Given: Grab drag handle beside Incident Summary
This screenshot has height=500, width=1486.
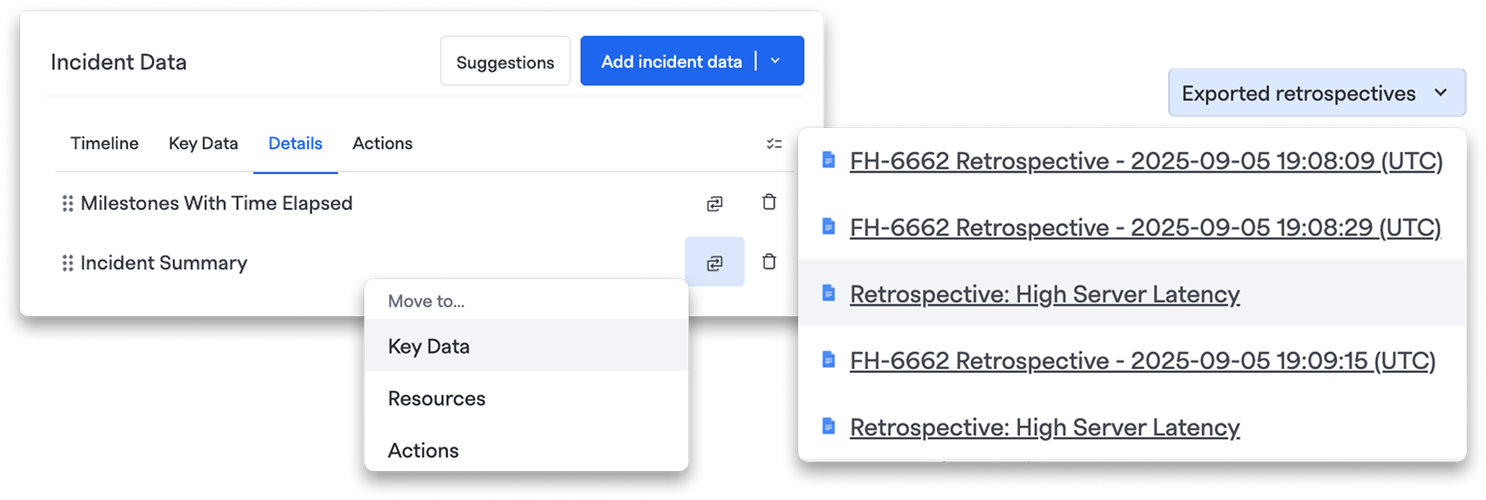Looking at the screenshot, I should [x=68, y=264].
